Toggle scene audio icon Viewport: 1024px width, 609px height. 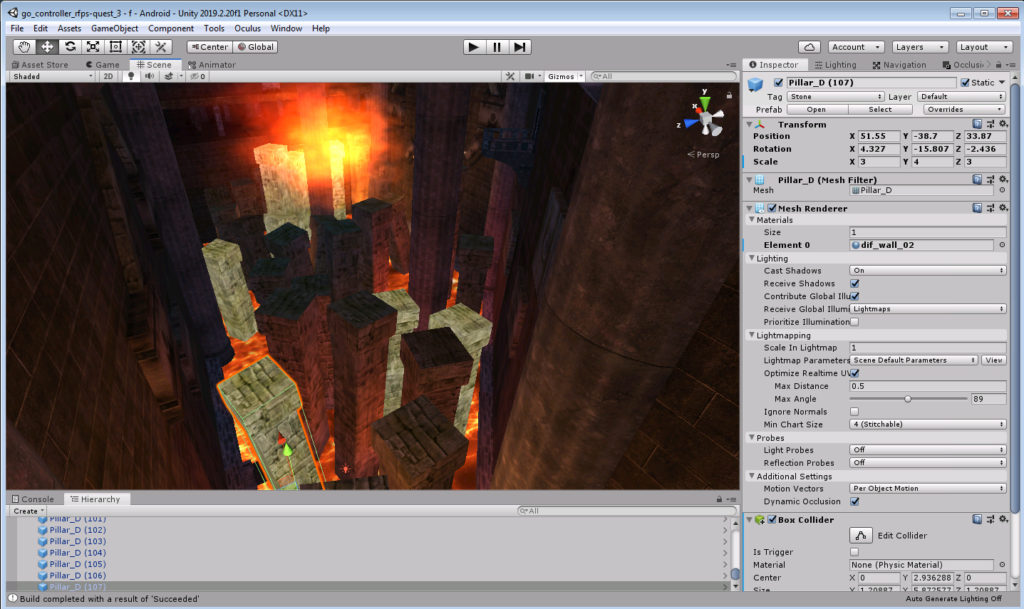(150, 76)
